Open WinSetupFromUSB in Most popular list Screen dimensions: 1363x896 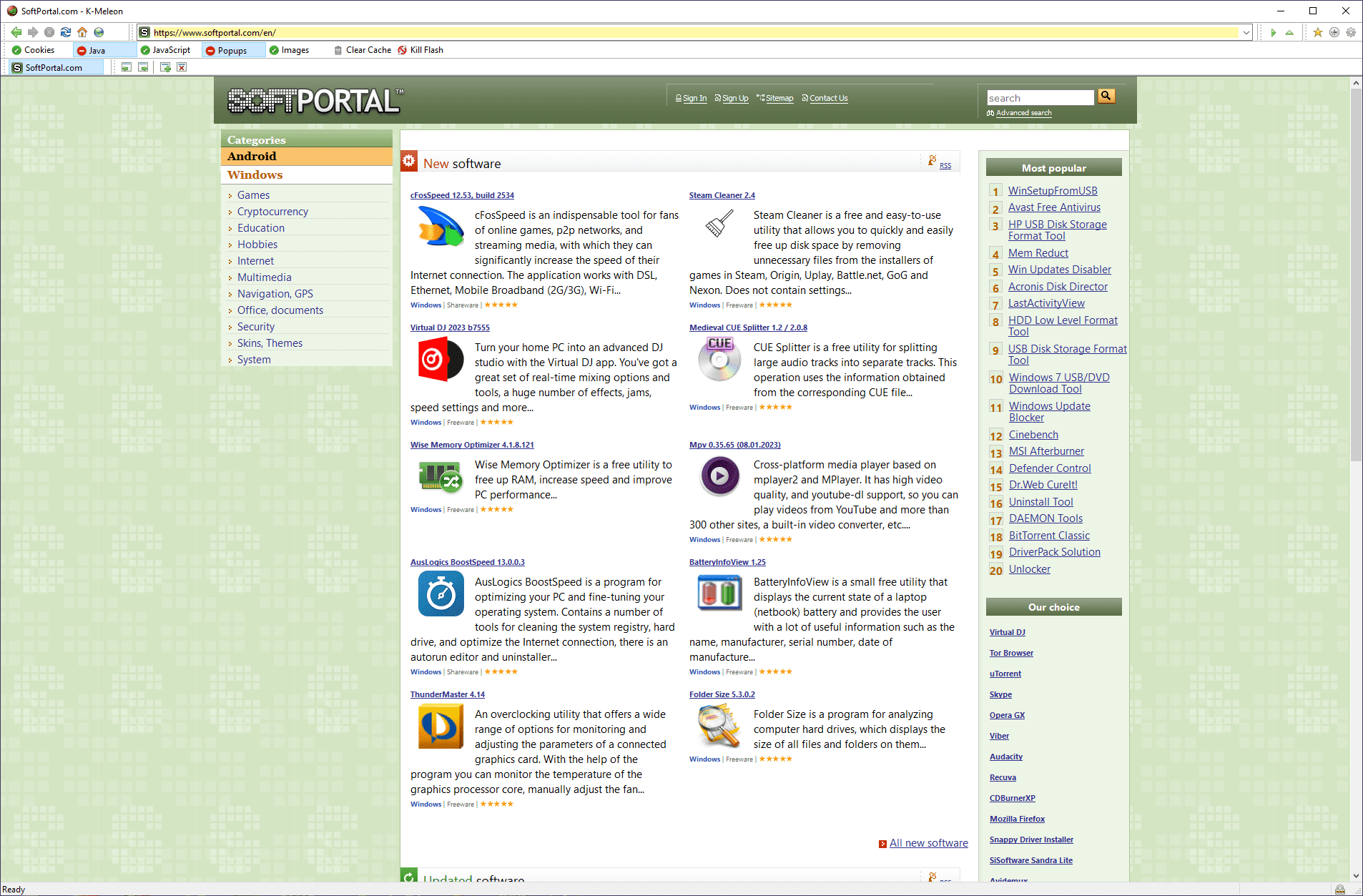pyautogui.click(x=1053, y=191)
